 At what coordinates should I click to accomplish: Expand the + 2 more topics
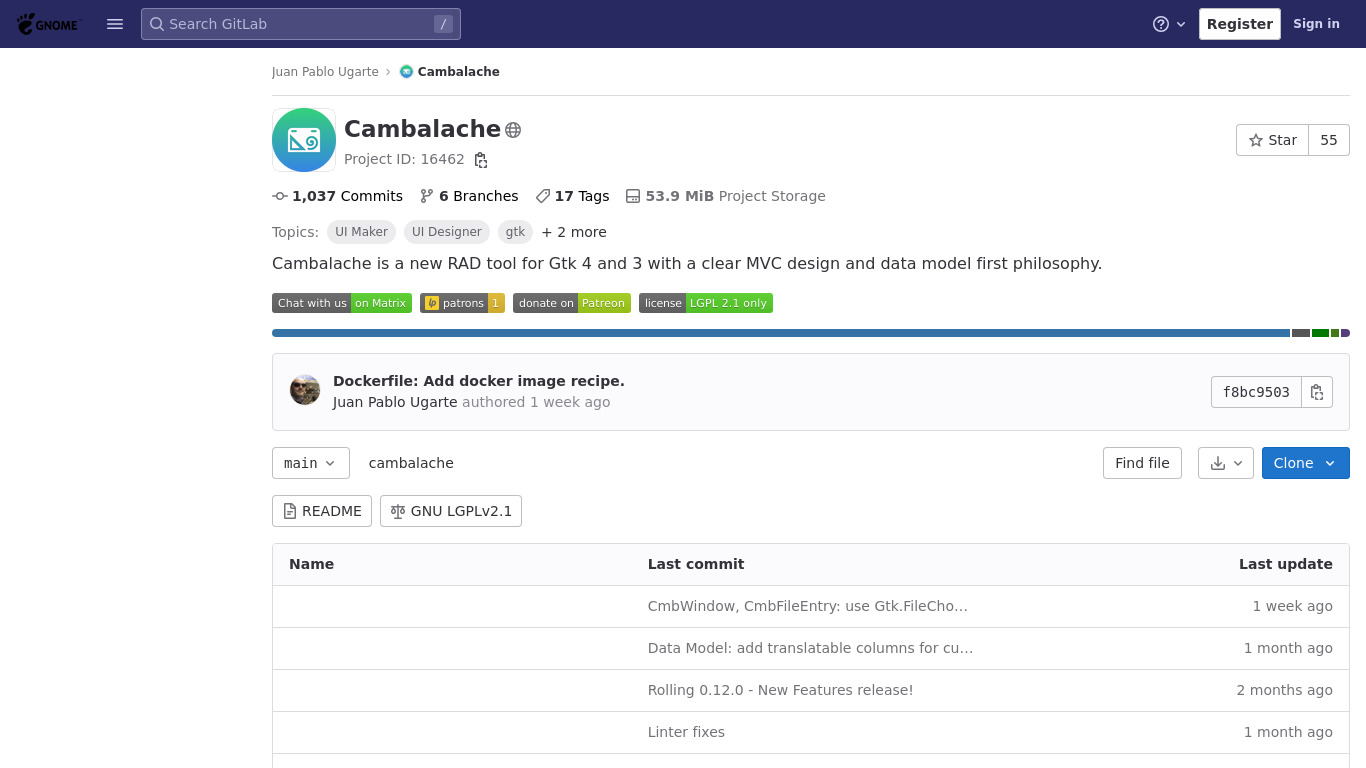tap(574, 232)
